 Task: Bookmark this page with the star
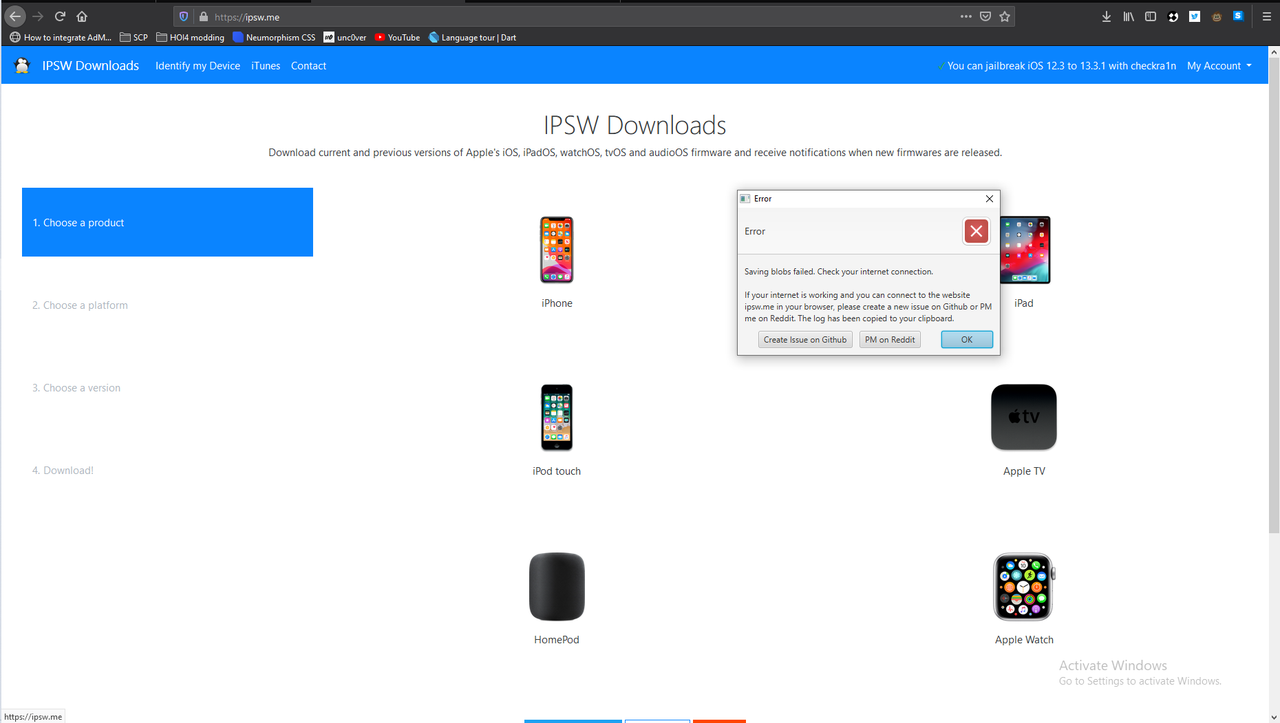coord(1005,16)
